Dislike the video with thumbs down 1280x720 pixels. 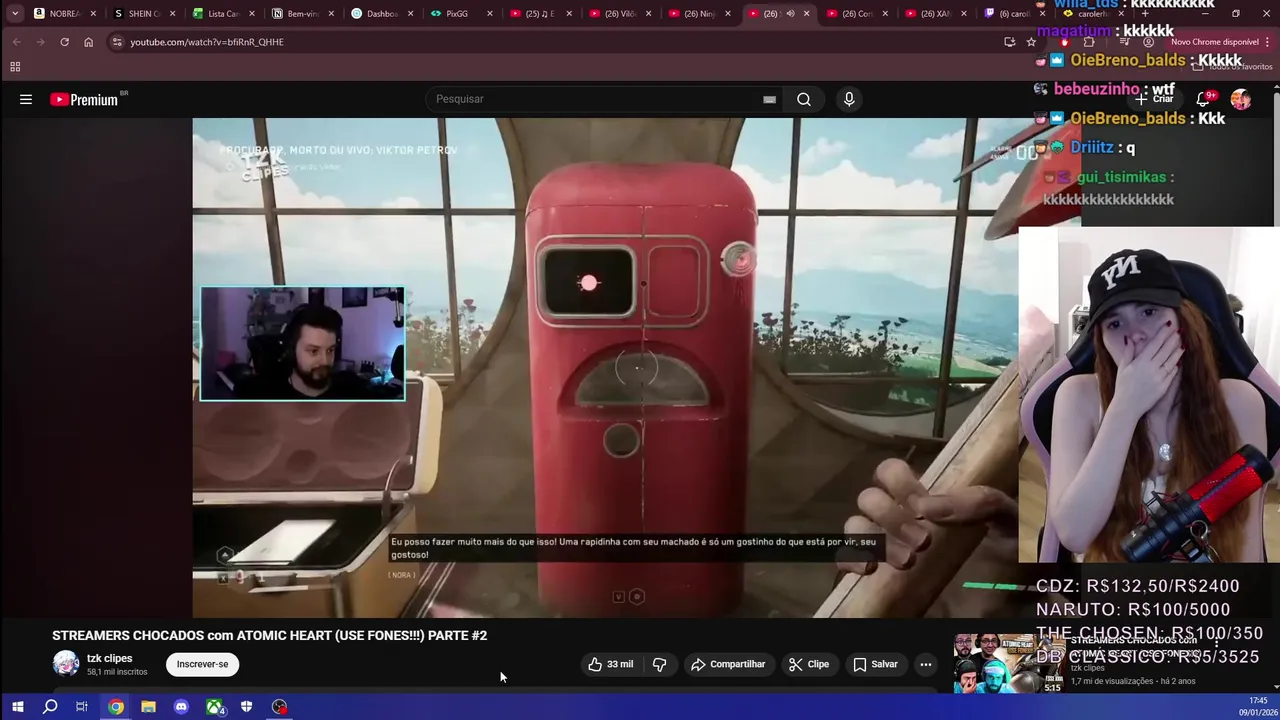tap(659, 664)
